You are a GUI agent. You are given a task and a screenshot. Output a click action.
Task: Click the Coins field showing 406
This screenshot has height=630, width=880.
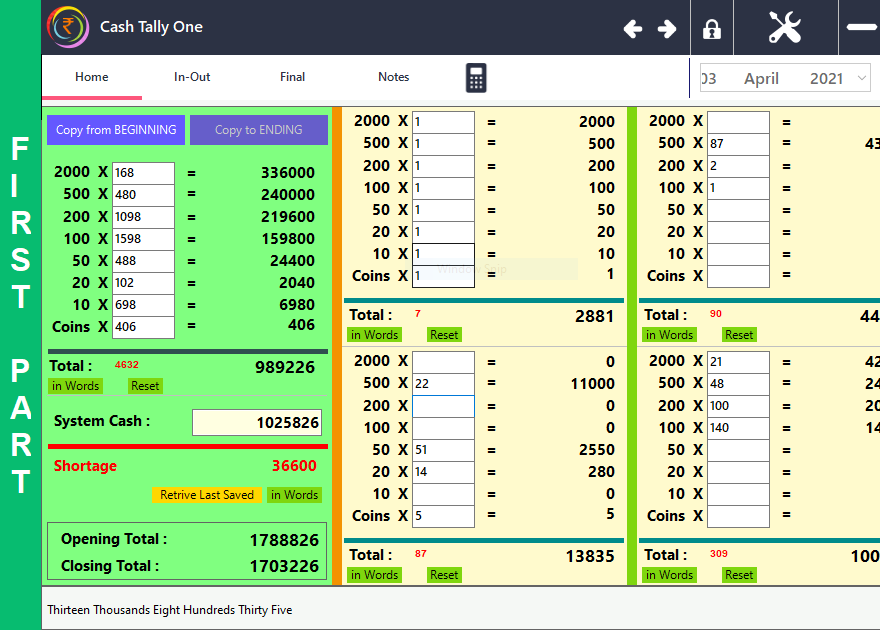point(143,327)
